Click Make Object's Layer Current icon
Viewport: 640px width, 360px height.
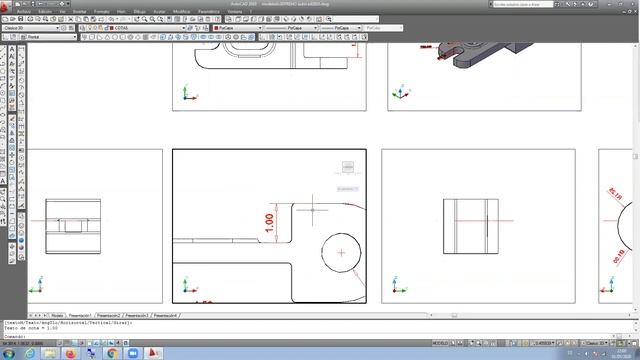[x=190, y=28]
